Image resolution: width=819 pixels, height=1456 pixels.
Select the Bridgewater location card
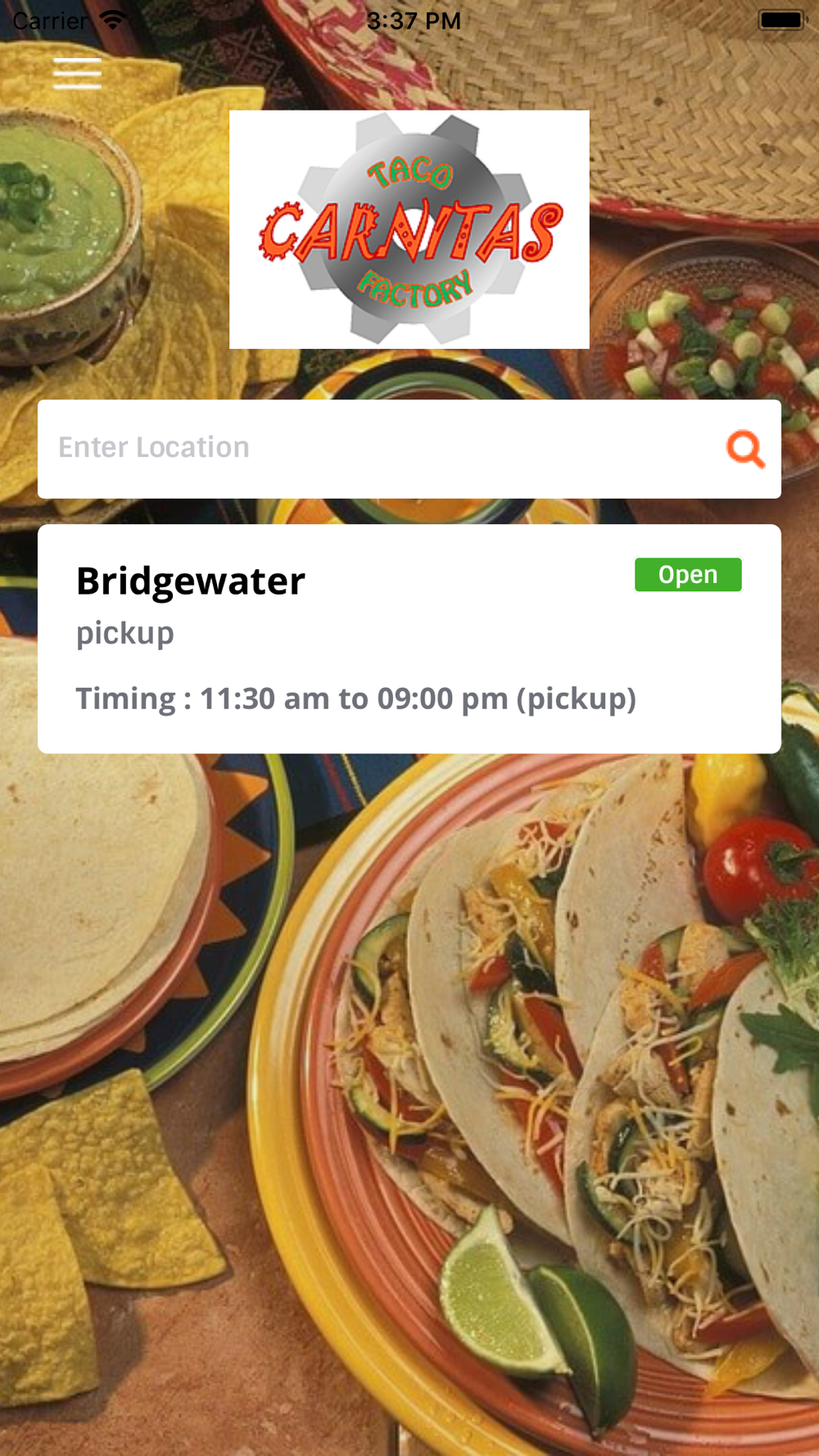pyautogui.click(x=409, y=639)
